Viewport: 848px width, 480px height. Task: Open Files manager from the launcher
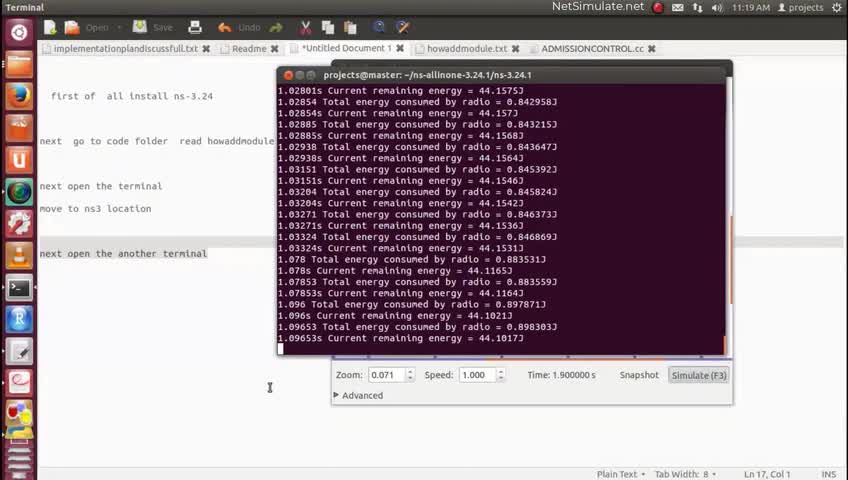click(19, 65)
